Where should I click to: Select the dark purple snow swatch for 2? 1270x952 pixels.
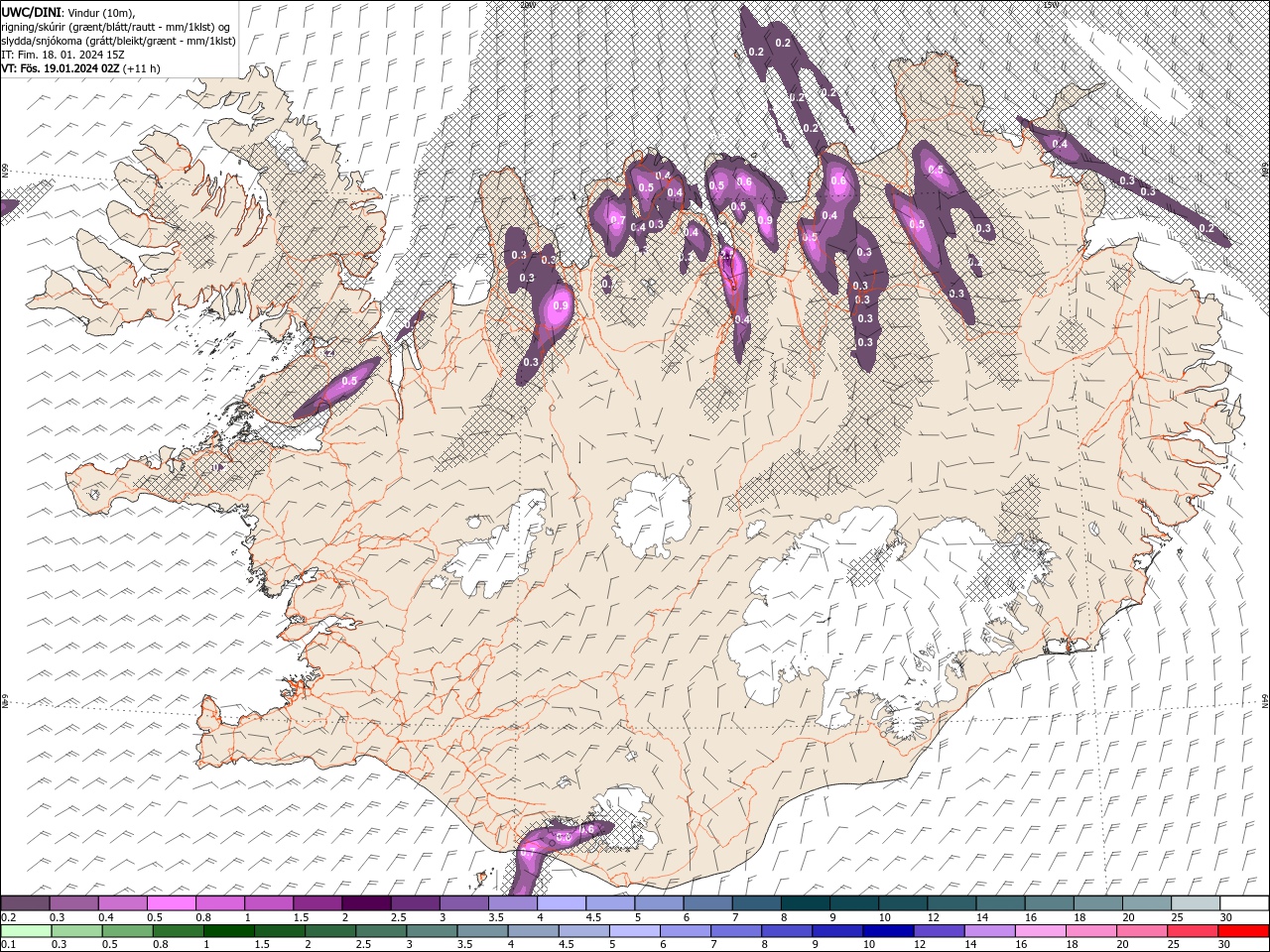coord(366,903)
